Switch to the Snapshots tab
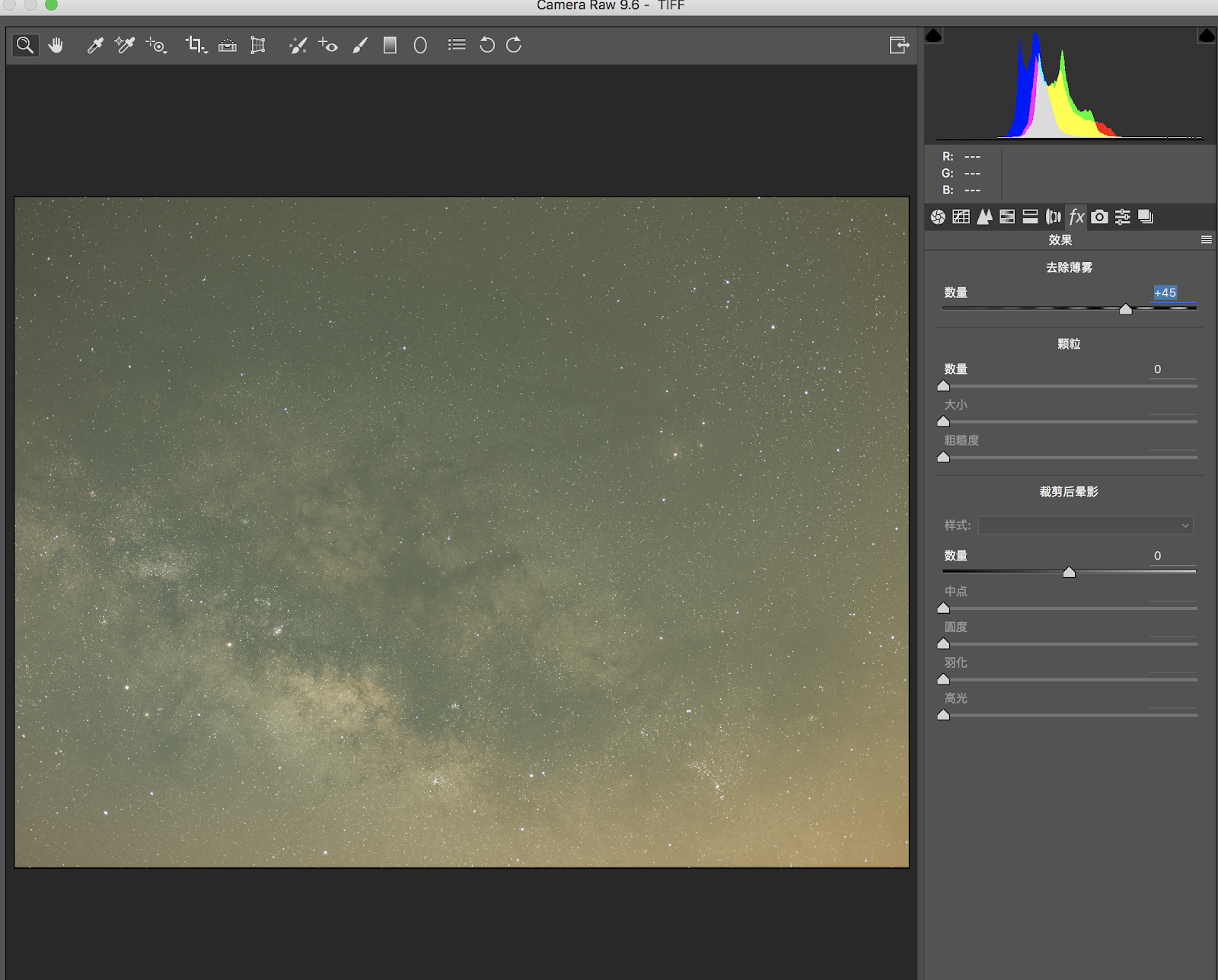The width and height of the screenshot is (1218, 980). click(1146, 217)
